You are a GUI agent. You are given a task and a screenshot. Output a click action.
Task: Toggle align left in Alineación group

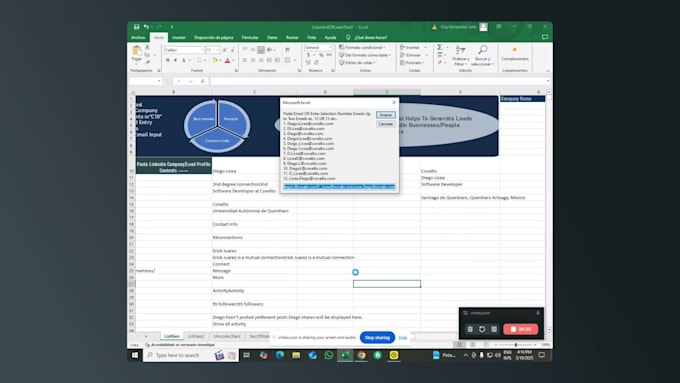coord(245,60)
